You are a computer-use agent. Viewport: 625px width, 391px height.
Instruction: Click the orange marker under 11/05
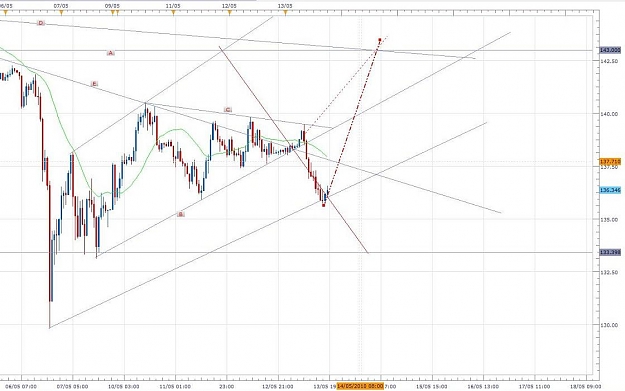coord(173,13)
